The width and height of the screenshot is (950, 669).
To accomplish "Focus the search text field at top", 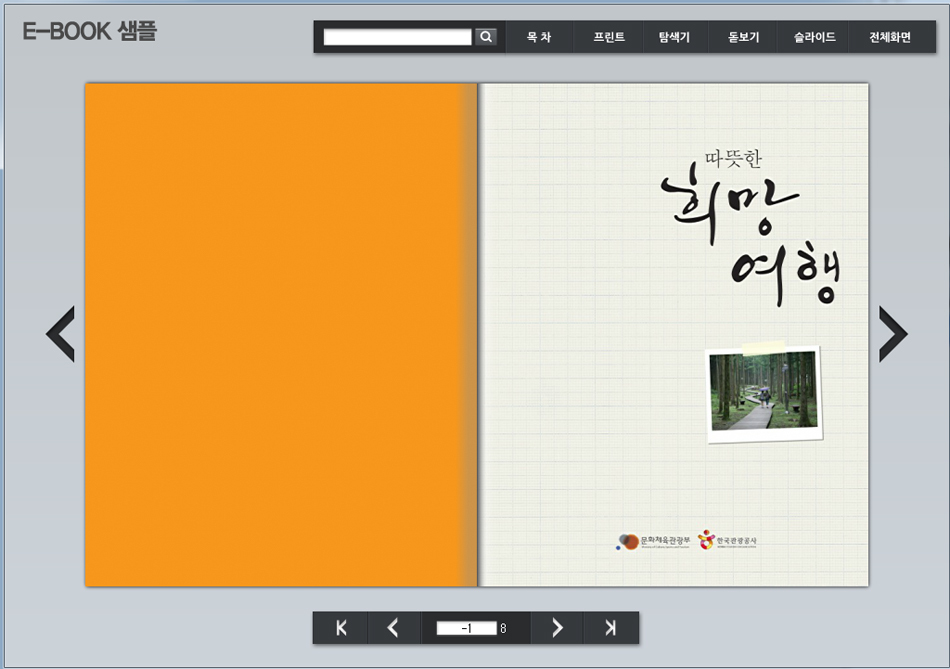I will pos(397,37).
